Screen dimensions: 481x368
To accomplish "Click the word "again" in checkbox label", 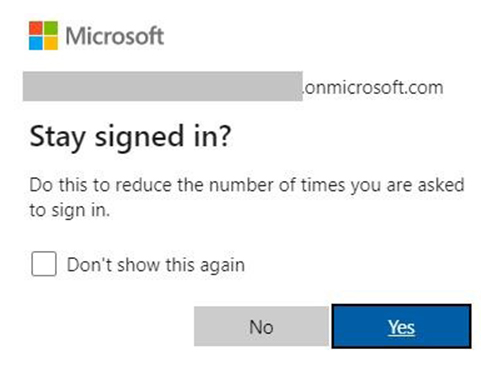I will (222, 266).
